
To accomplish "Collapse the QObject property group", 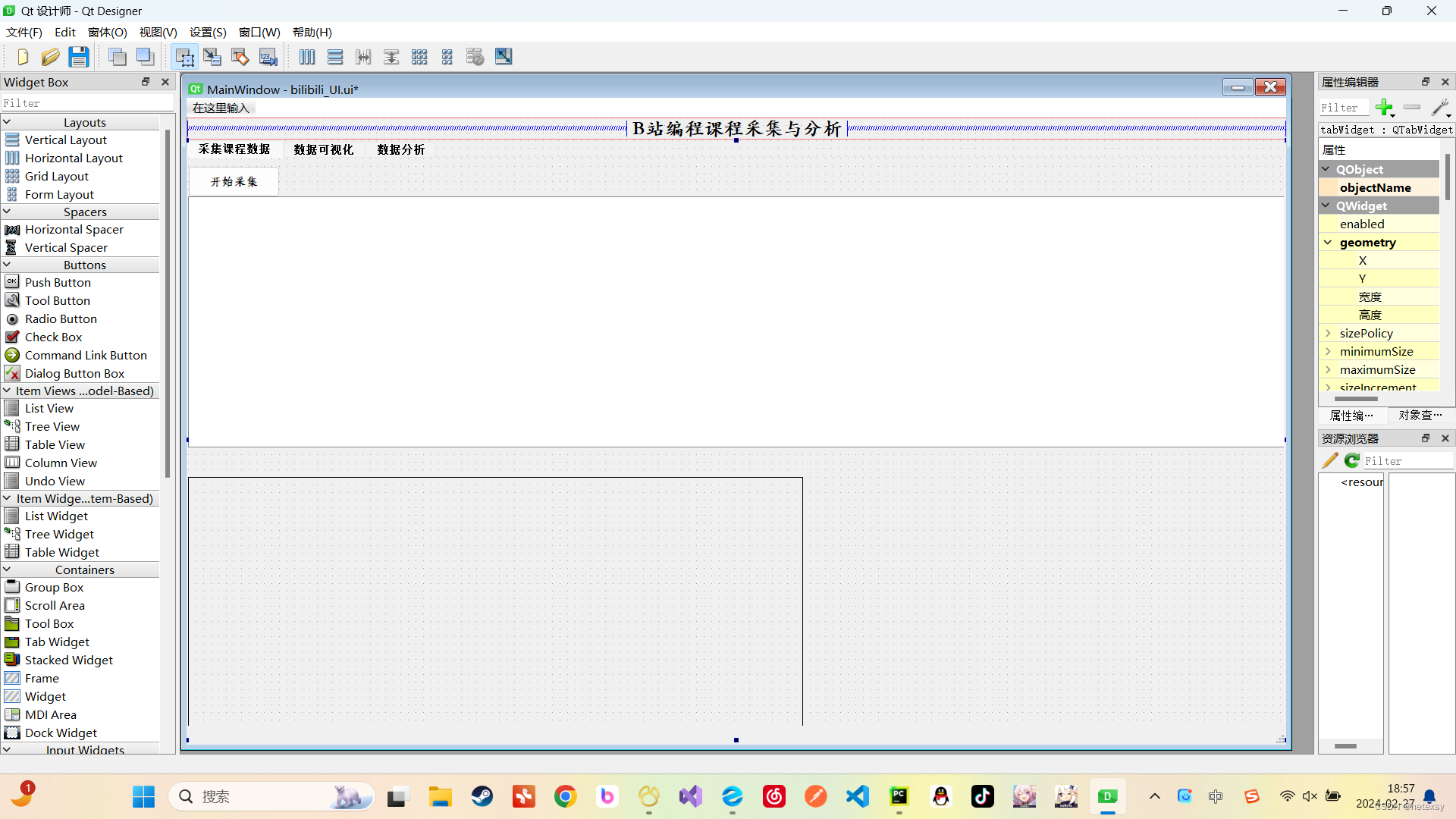I will click(x=1326, y=169).
